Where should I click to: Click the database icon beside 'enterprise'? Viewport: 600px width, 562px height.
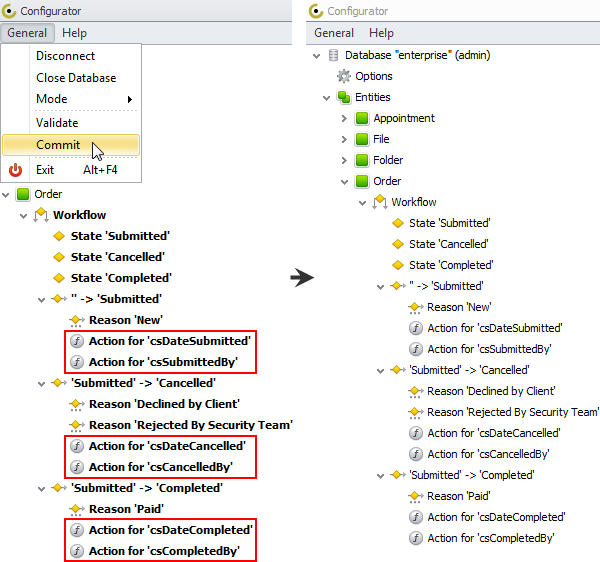(333, 55)
